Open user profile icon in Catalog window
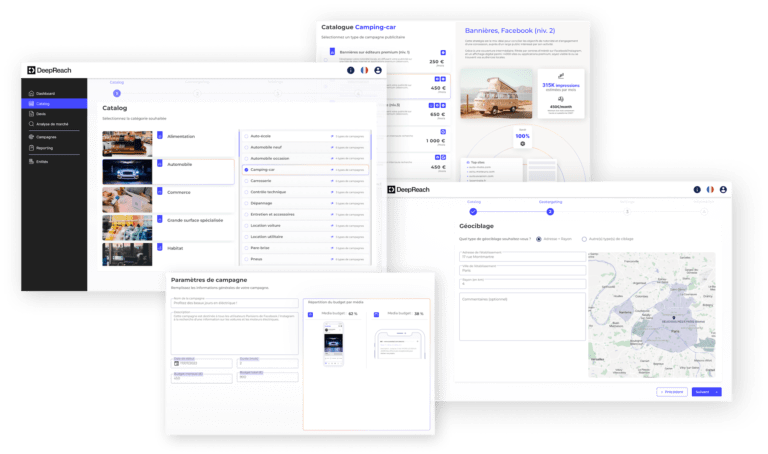This screenshot has width=768, height=454. point(378,70)
